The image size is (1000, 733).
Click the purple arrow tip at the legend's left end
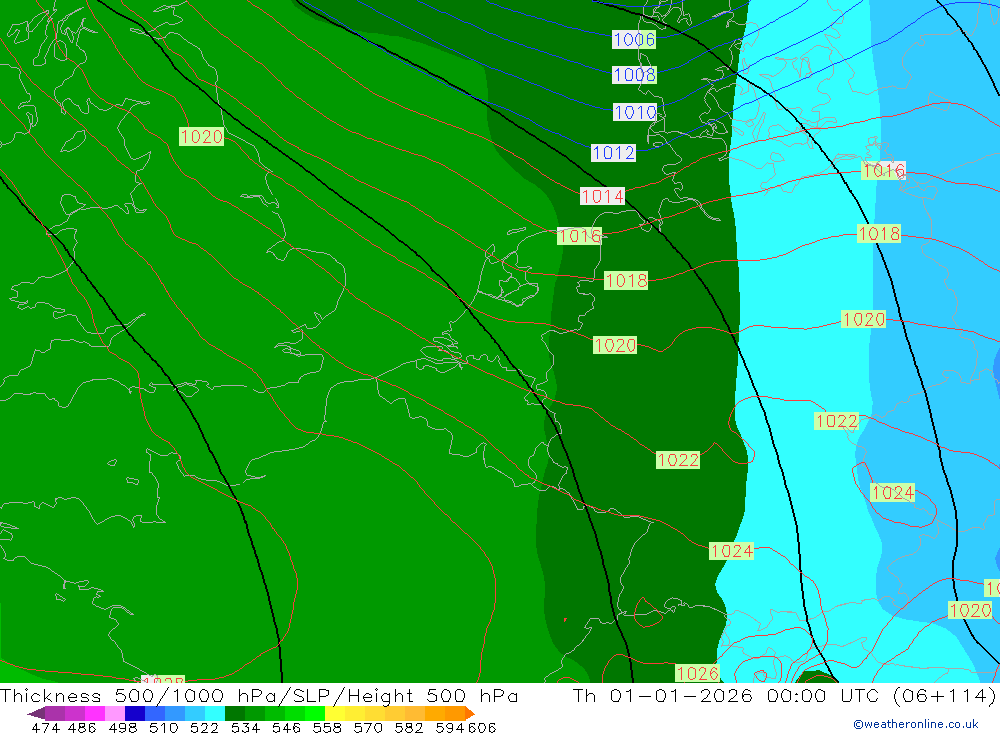[36, 713]
